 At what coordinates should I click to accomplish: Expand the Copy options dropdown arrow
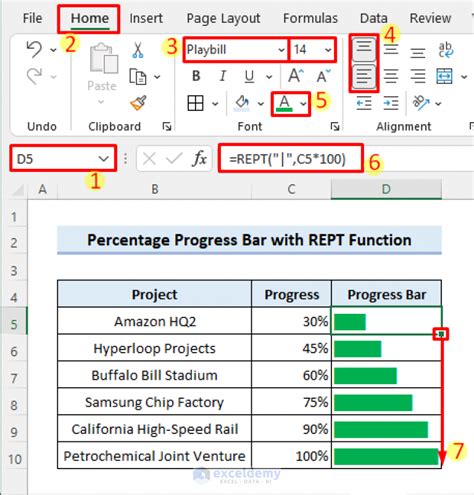(157, 77)
